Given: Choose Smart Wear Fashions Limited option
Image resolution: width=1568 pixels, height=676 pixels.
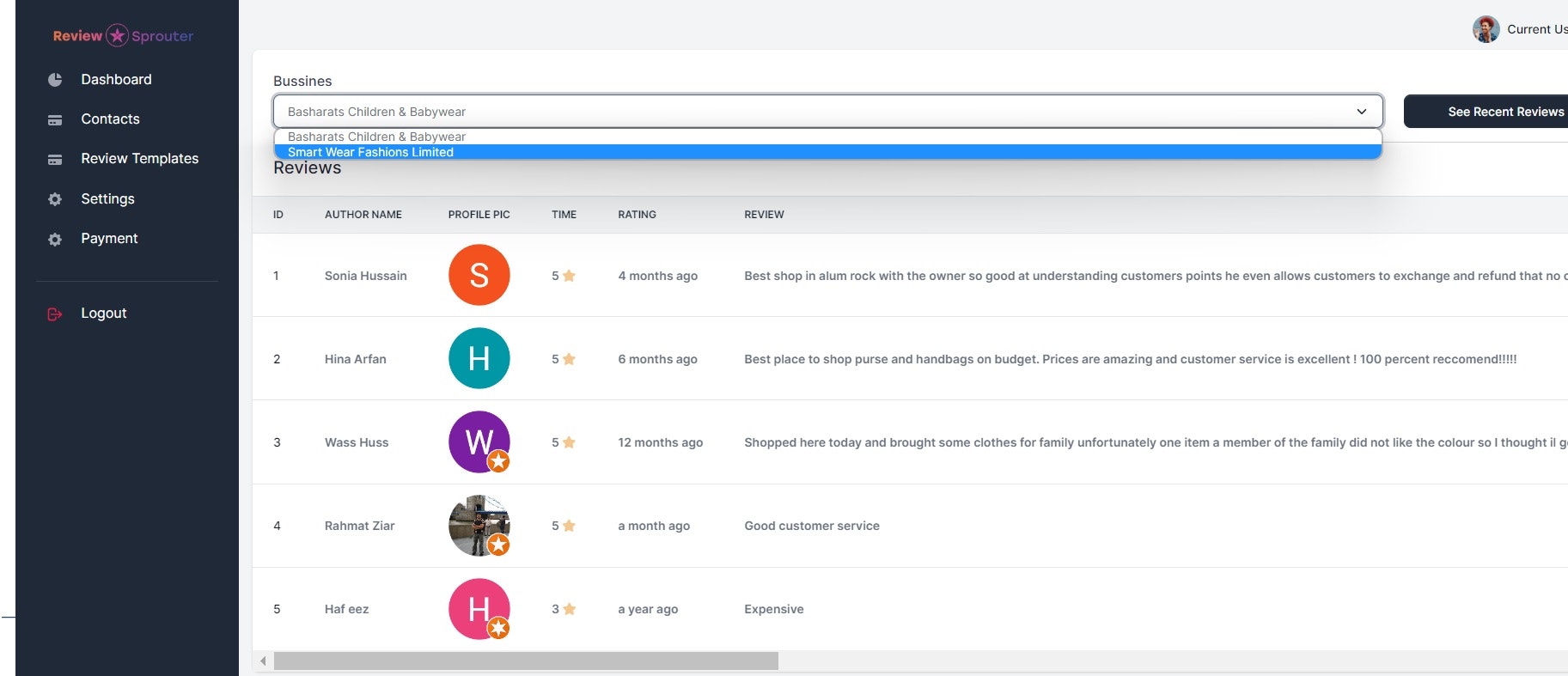Looking at the screenshot, I should 827,152.
